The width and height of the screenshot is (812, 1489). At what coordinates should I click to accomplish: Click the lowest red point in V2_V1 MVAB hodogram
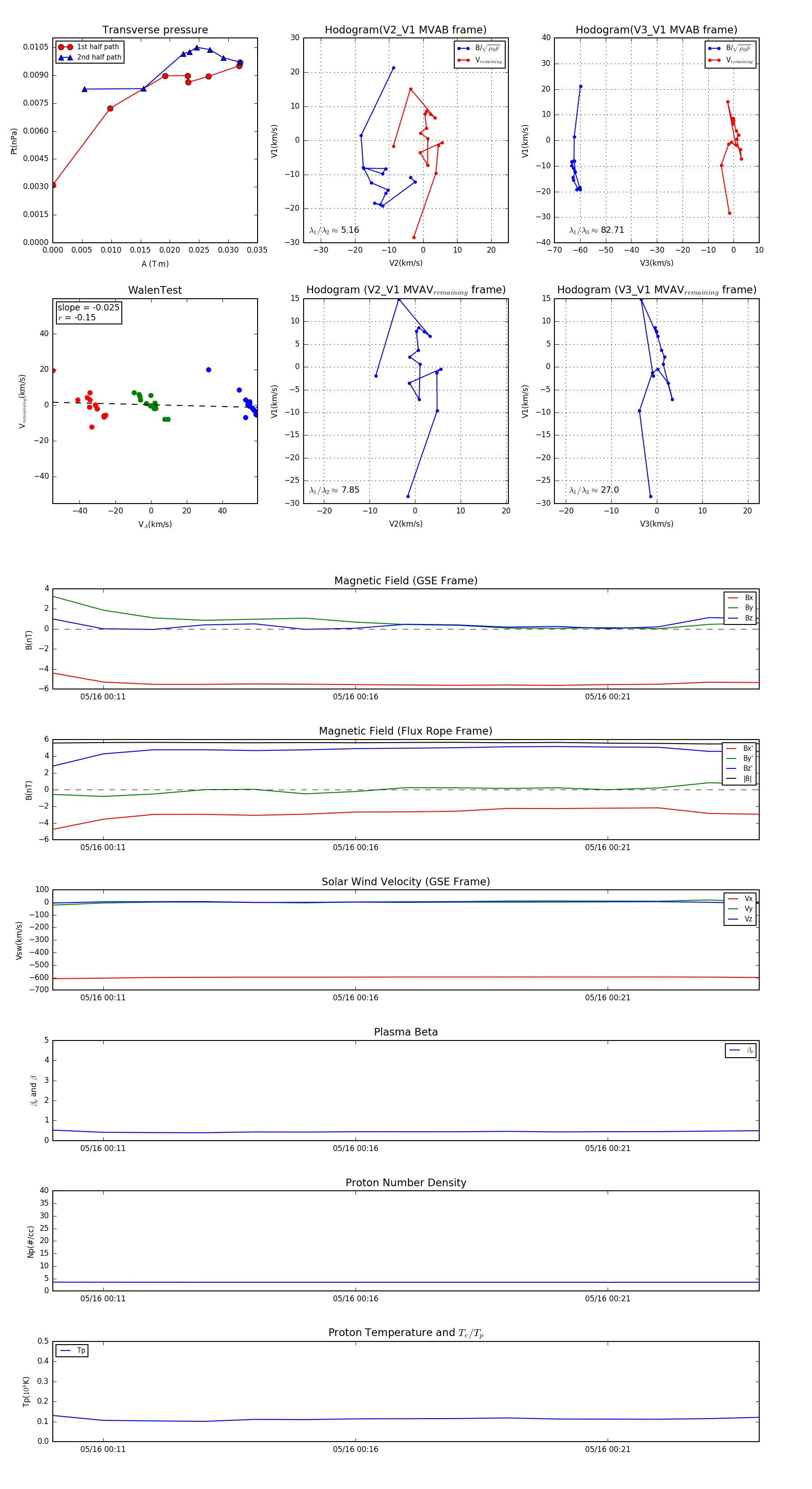coord(414,238)
